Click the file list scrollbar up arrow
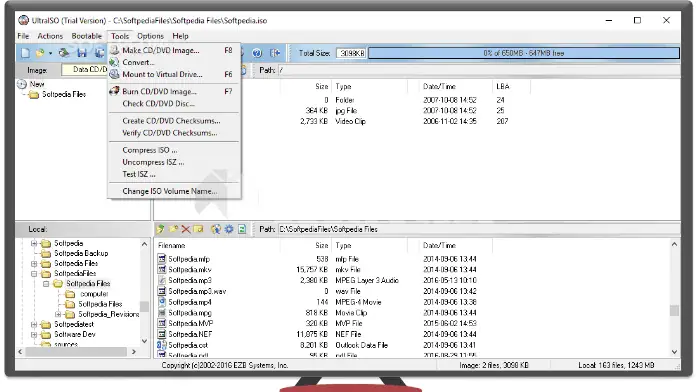Image resolution: width=698 pixels, height=392 pixels. [x=674, y=244]
